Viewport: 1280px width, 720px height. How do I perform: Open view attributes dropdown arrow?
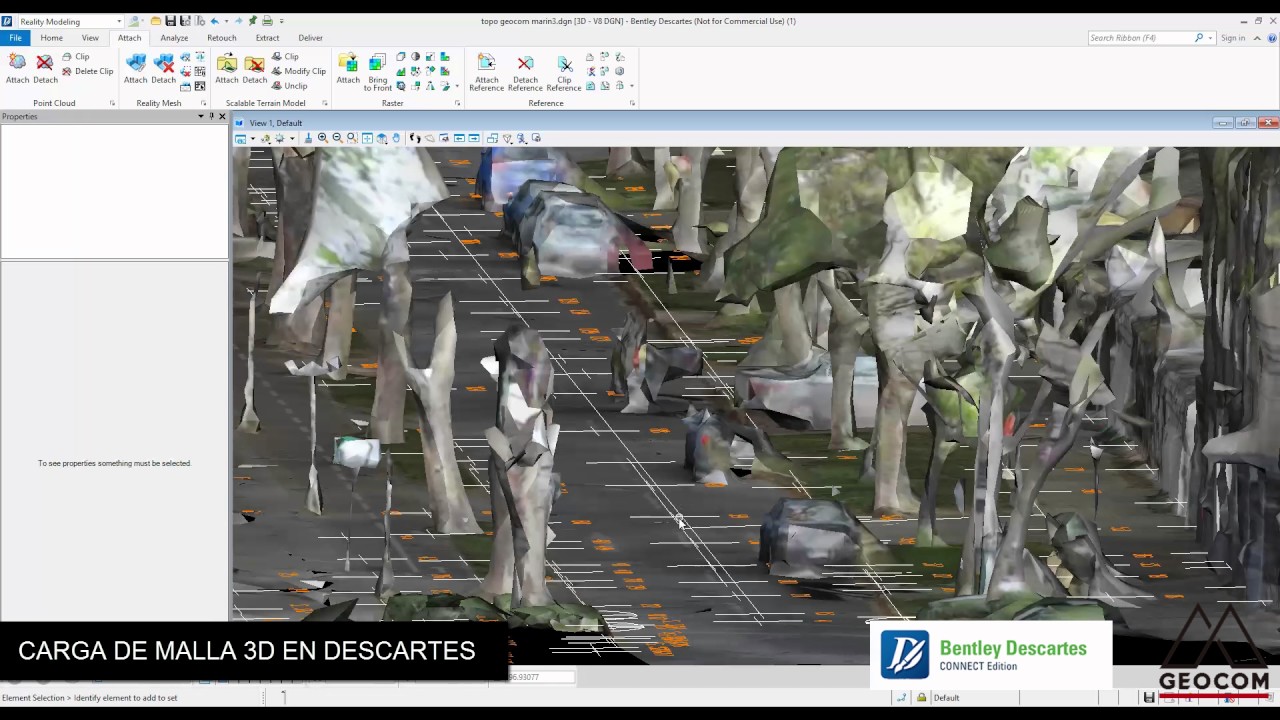click(x=252, y=138)
